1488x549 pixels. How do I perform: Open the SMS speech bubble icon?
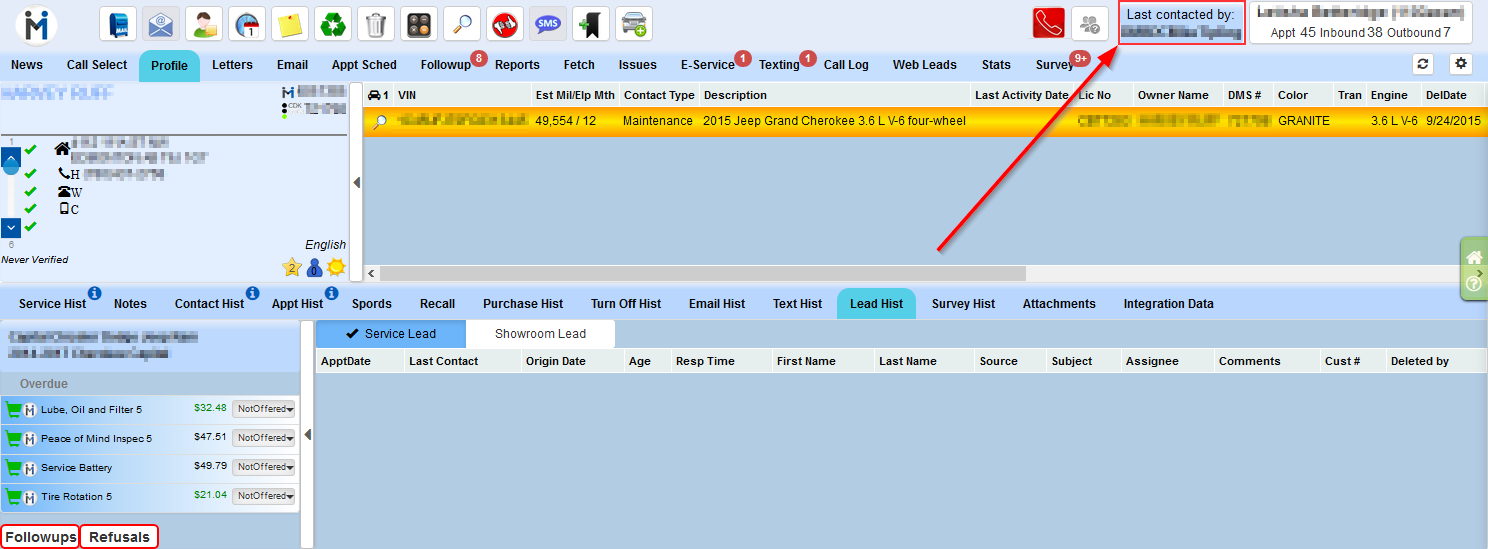[548, 23]
